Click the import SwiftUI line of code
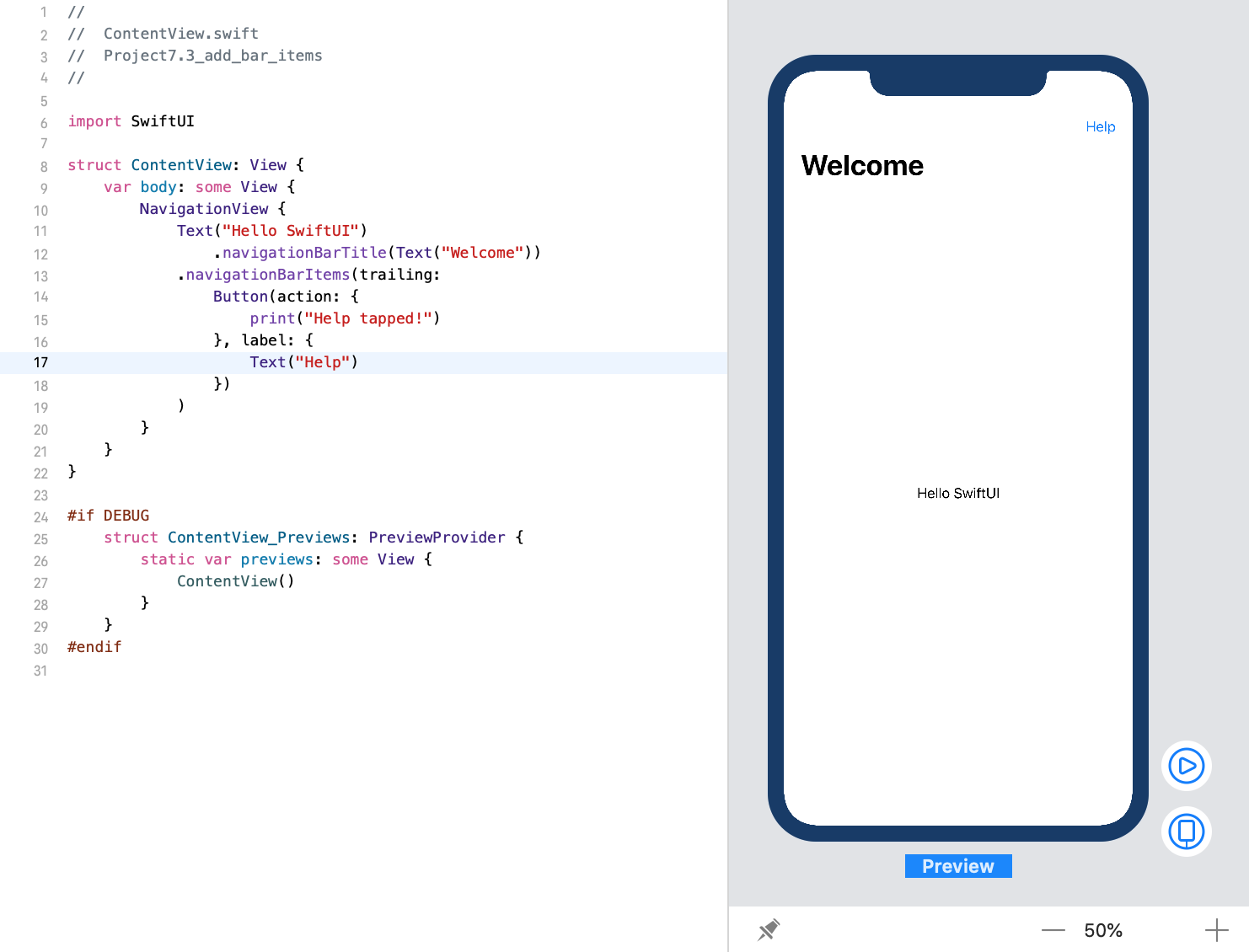 pyautogui.click(x=131, y=121)
